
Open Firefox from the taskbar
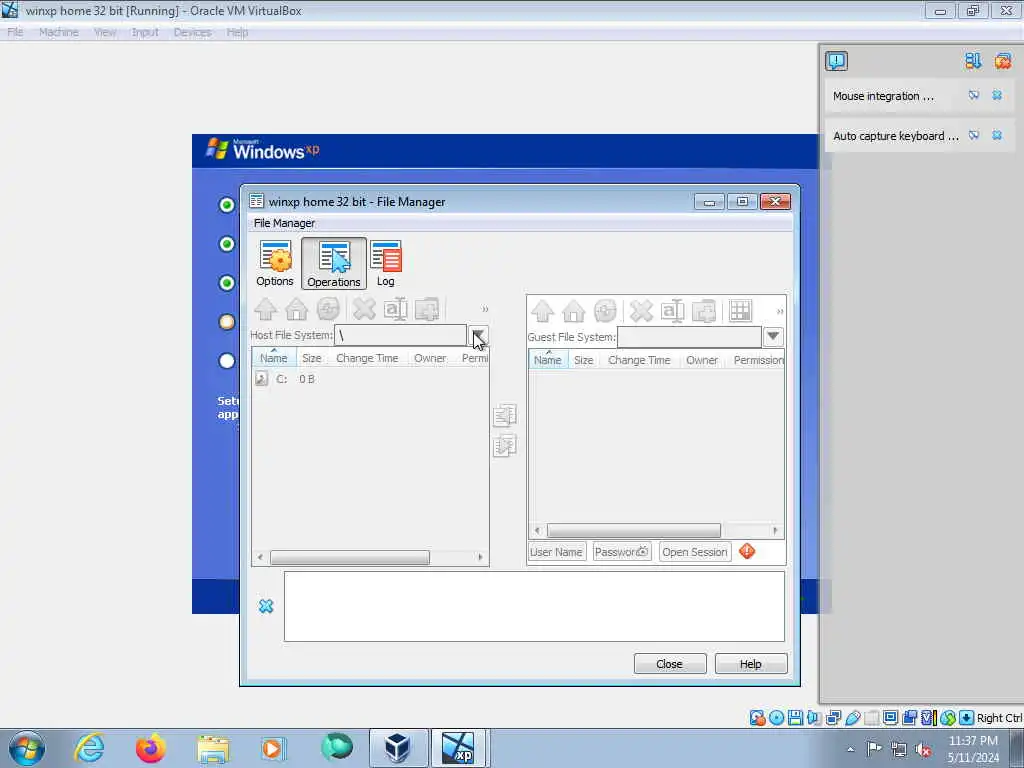pyautogui.click(x=151, y=748)
